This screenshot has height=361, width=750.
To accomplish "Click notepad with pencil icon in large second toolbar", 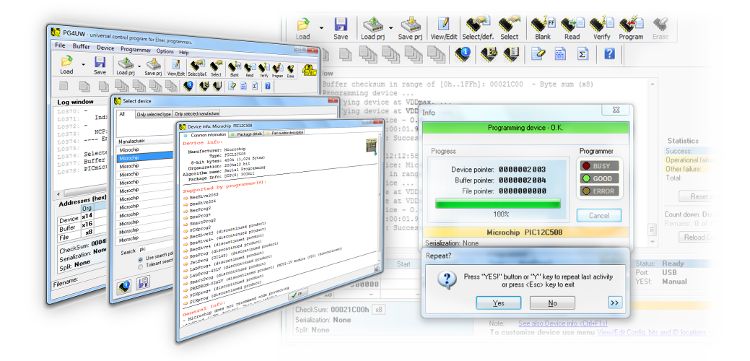I will click(538, 54).
